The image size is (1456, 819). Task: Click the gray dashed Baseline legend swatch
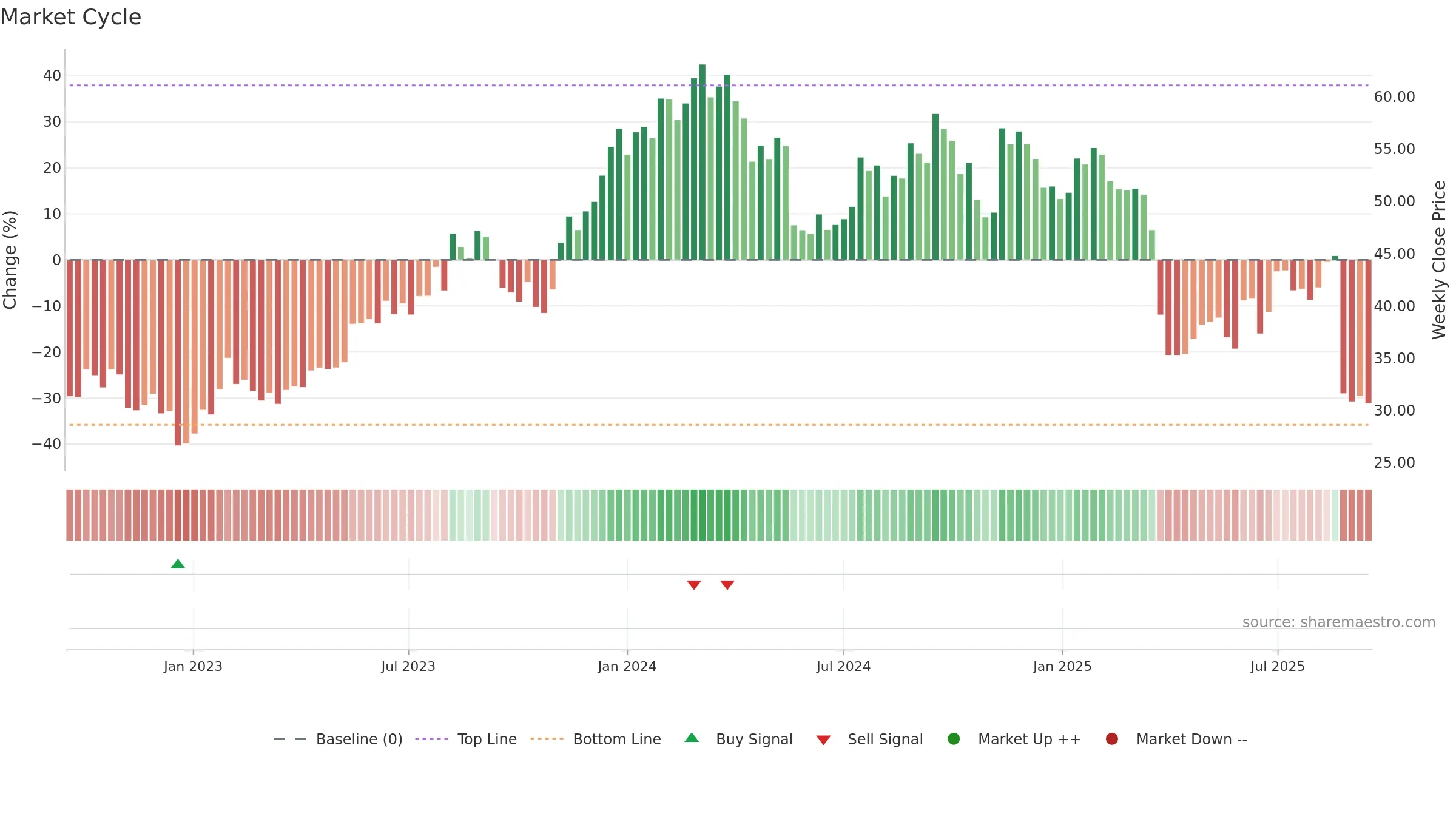(290, 739)
